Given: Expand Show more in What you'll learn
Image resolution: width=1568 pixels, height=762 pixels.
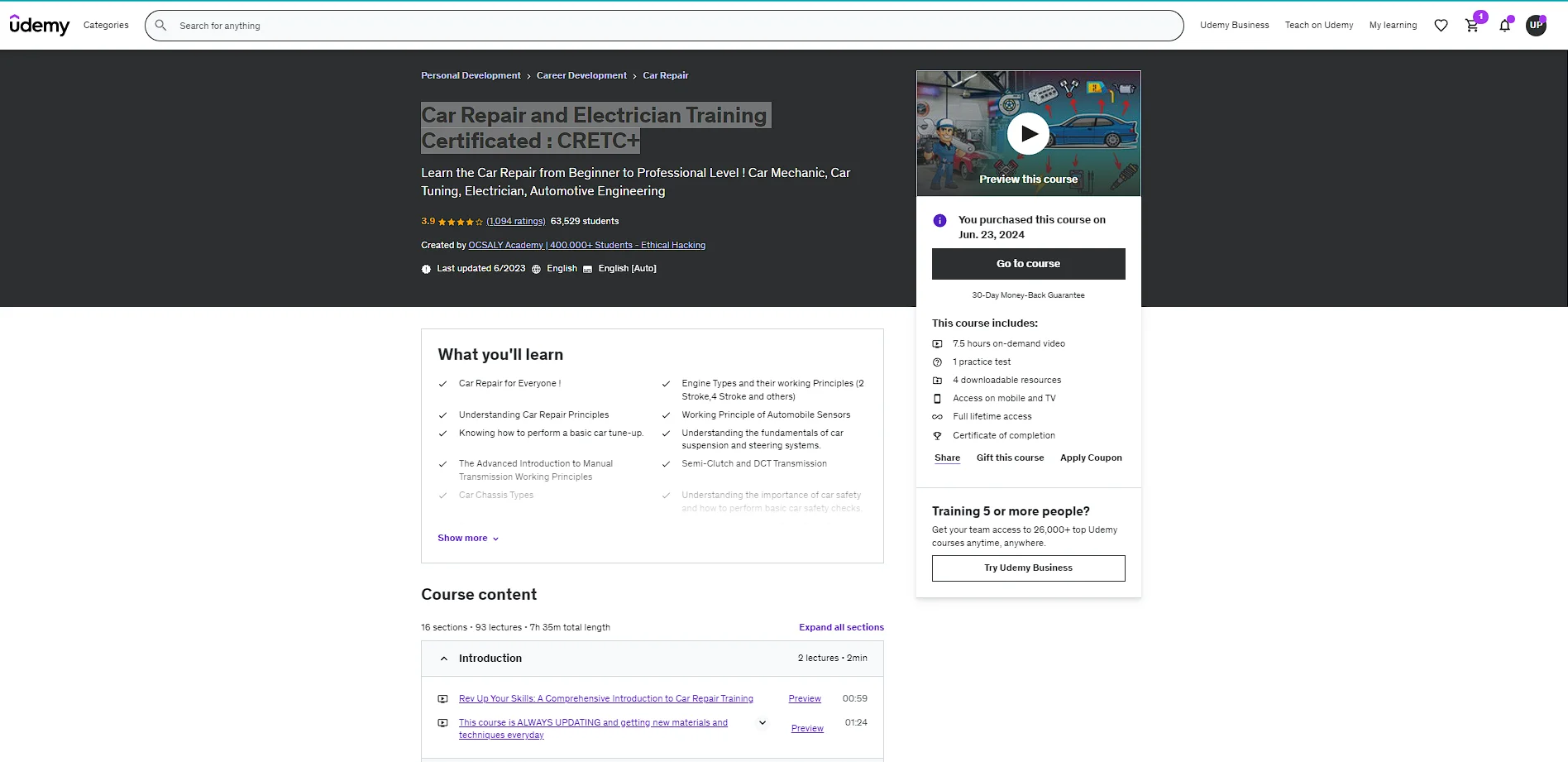Looking at the screenshot, I should point(468,538).
